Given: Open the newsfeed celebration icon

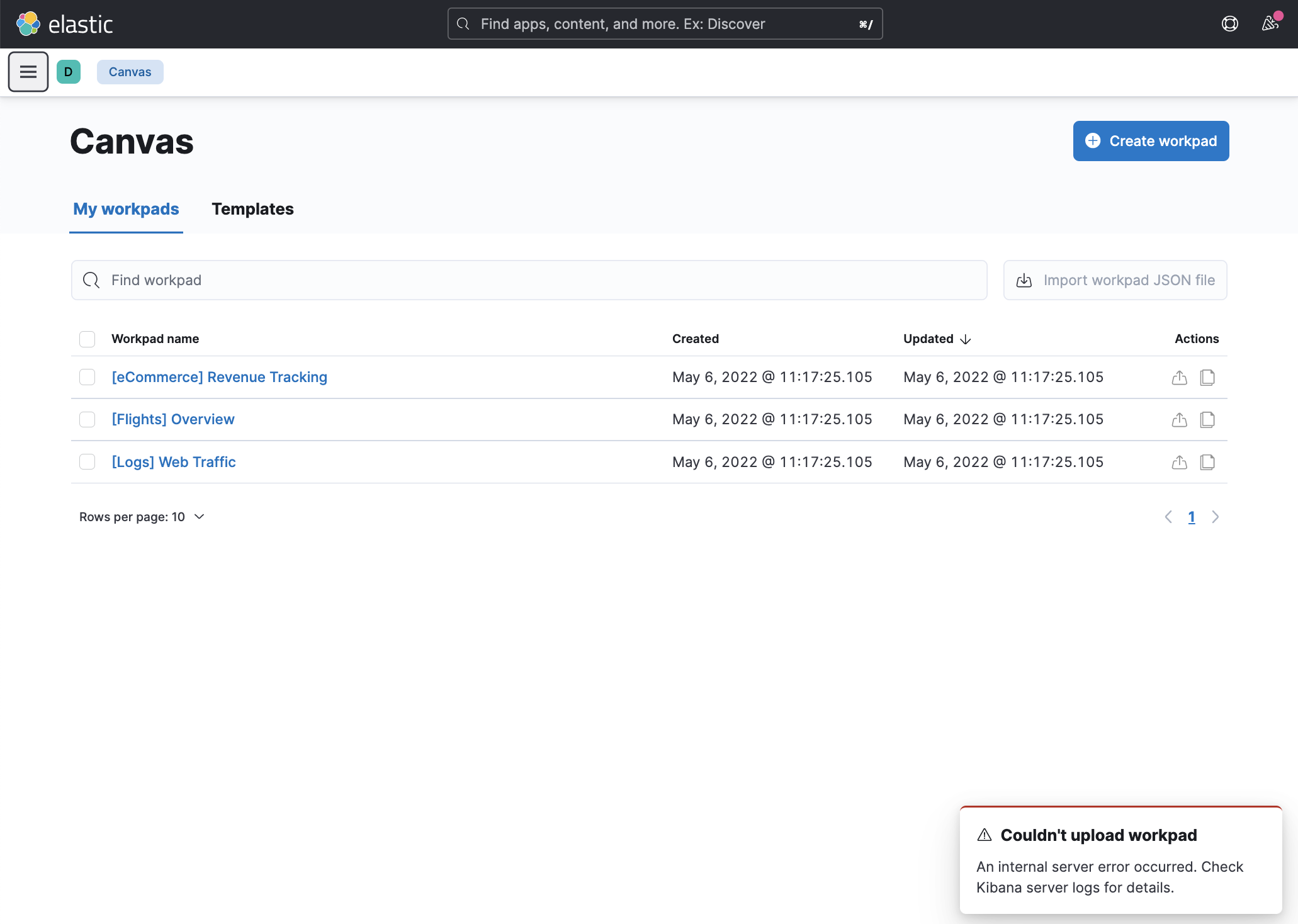Looking at the screenshot, I should pos(1270,24).
